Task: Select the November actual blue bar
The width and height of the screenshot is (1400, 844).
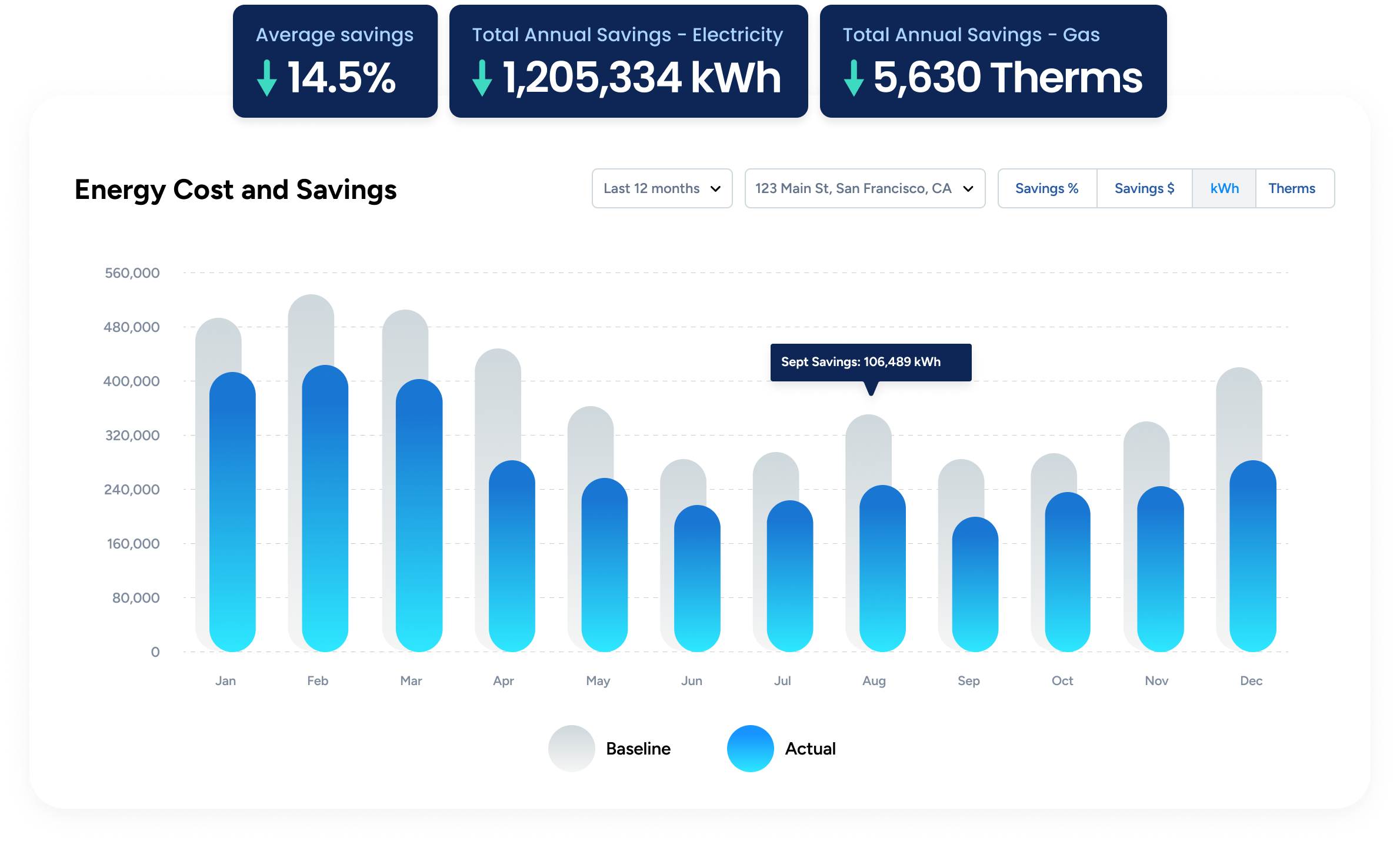Action: 1161,569
